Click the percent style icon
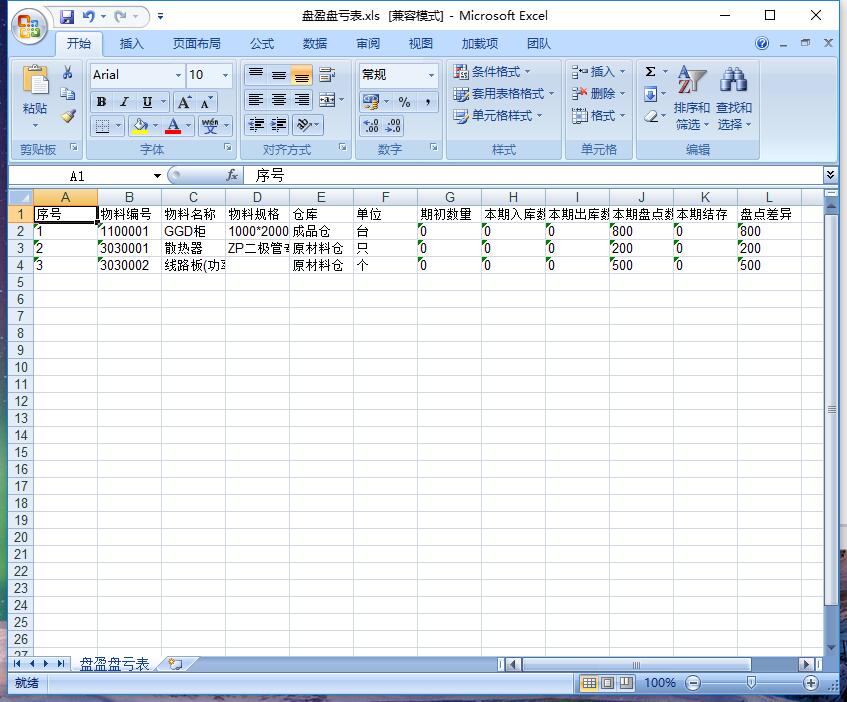Screen dimensions: 847x702 [404, 102]
